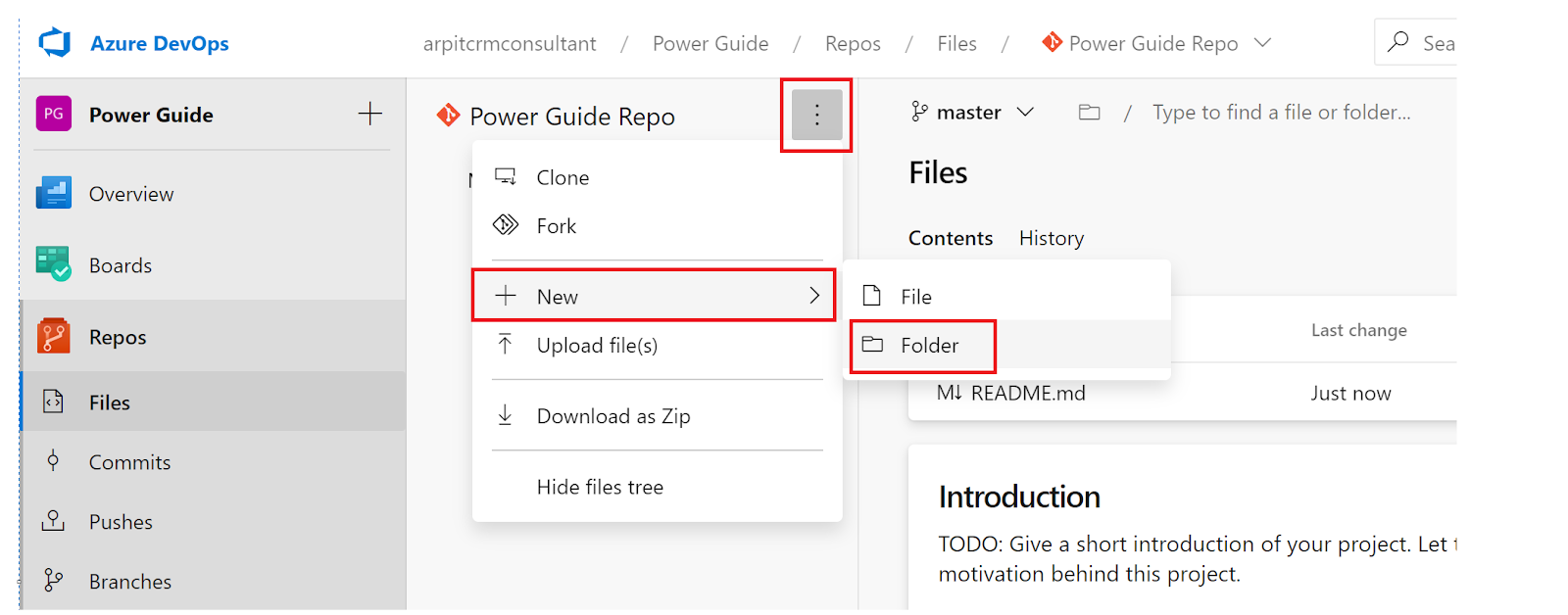Click the Commits sidebar icon

(53, 461)
